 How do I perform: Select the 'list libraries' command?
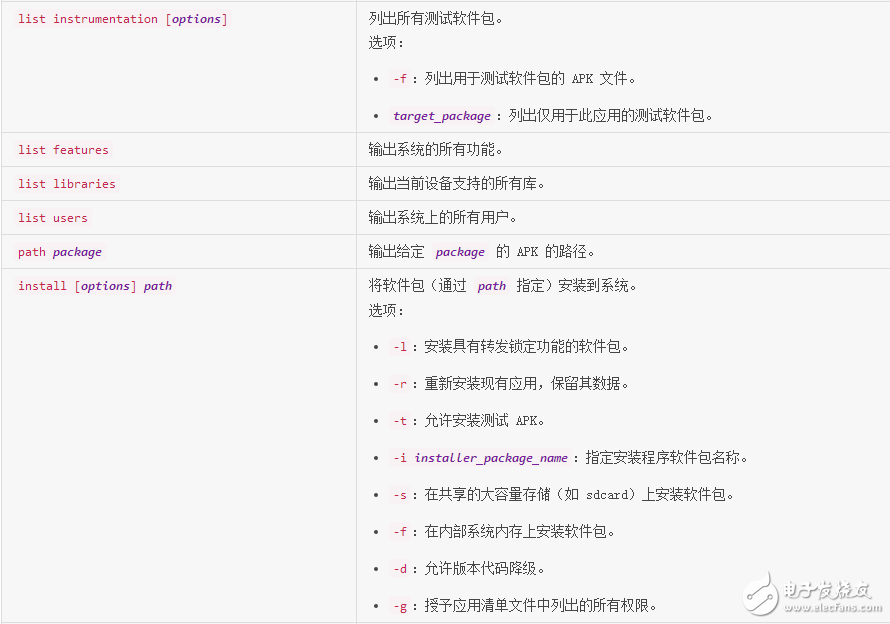[x=67, y=184]
